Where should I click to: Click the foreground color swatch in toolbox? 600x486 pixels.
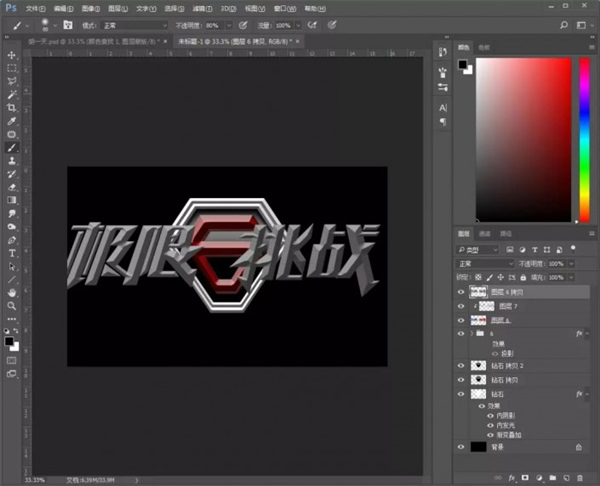9,341
